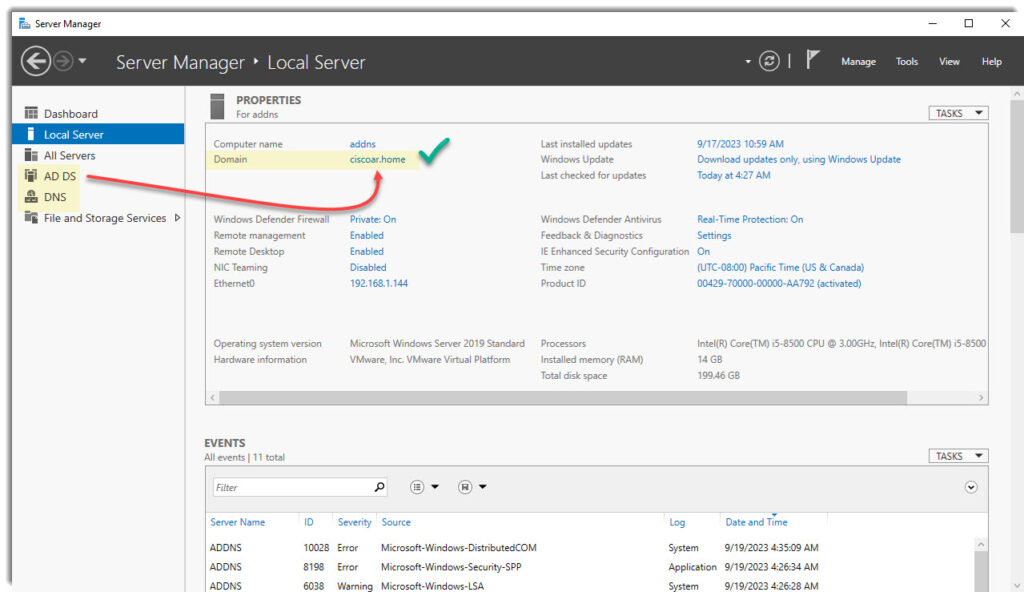Click the DNS icon

pos(31,197)
